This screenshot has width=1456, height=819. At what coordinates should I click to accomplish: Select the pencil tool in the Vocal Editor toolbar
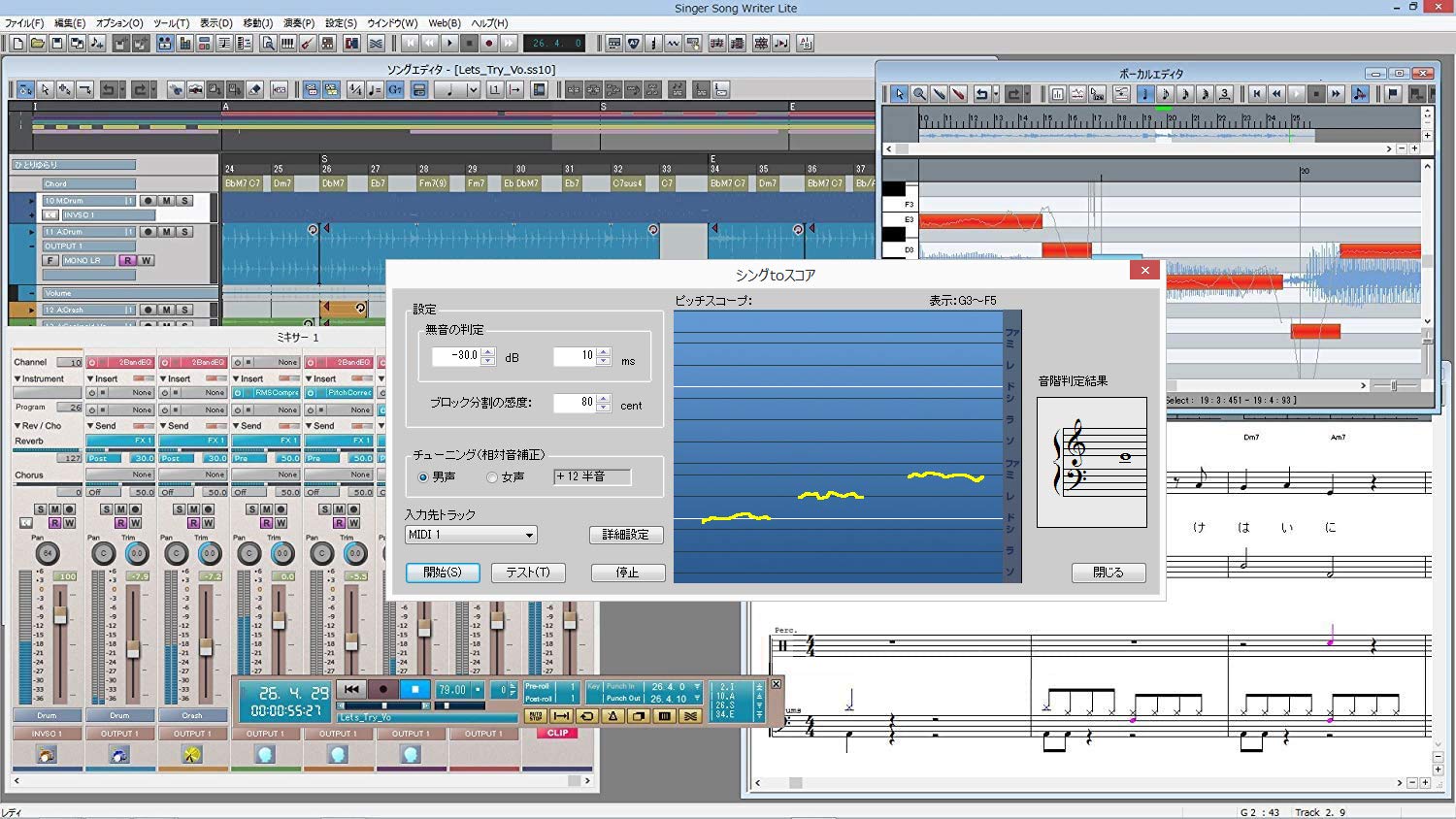pos(938,93)
